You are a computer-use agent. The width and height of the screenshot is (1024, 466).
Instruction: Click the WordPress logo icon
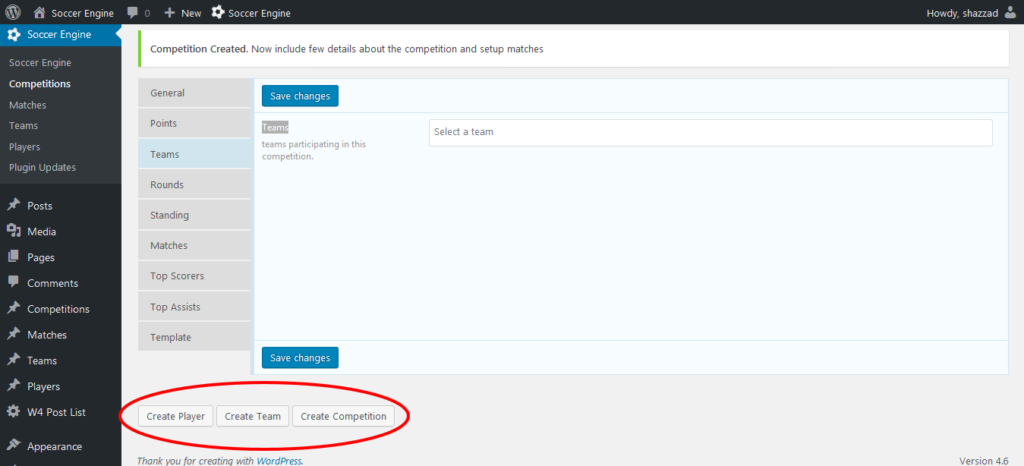tap(13, 13)
